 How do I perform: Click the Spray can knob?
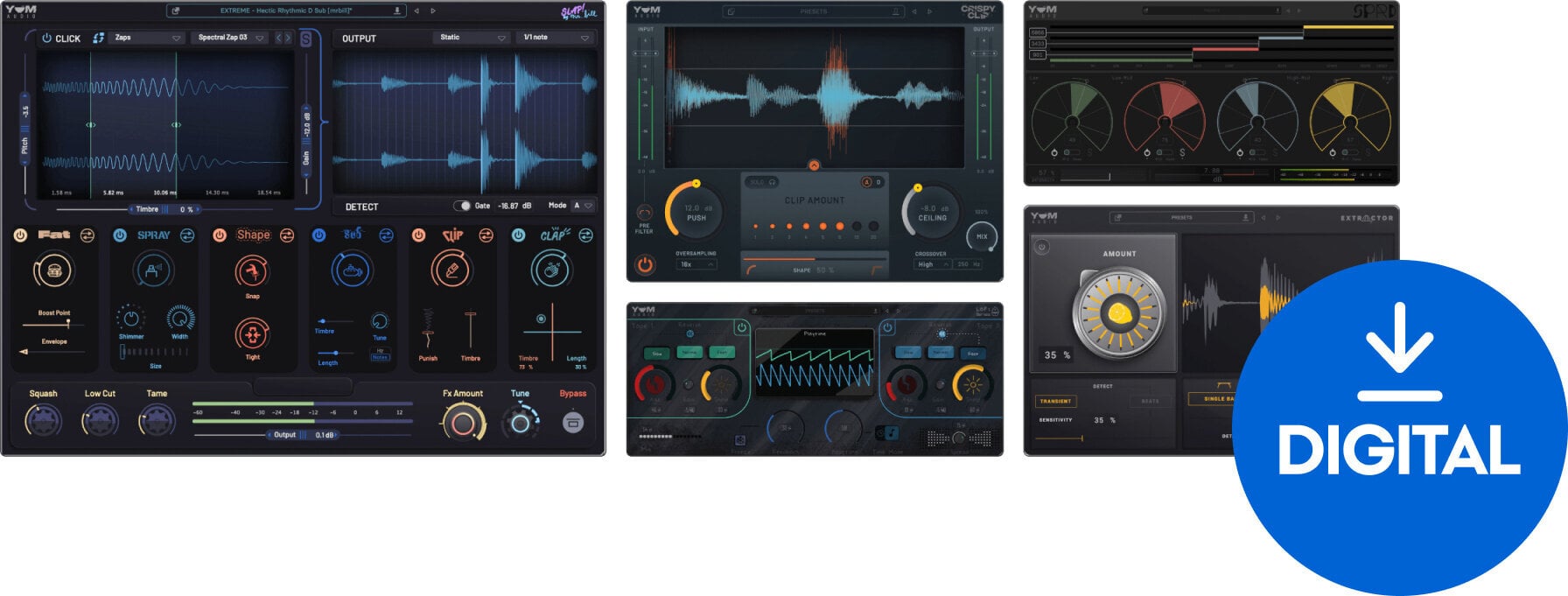[153, 270]
